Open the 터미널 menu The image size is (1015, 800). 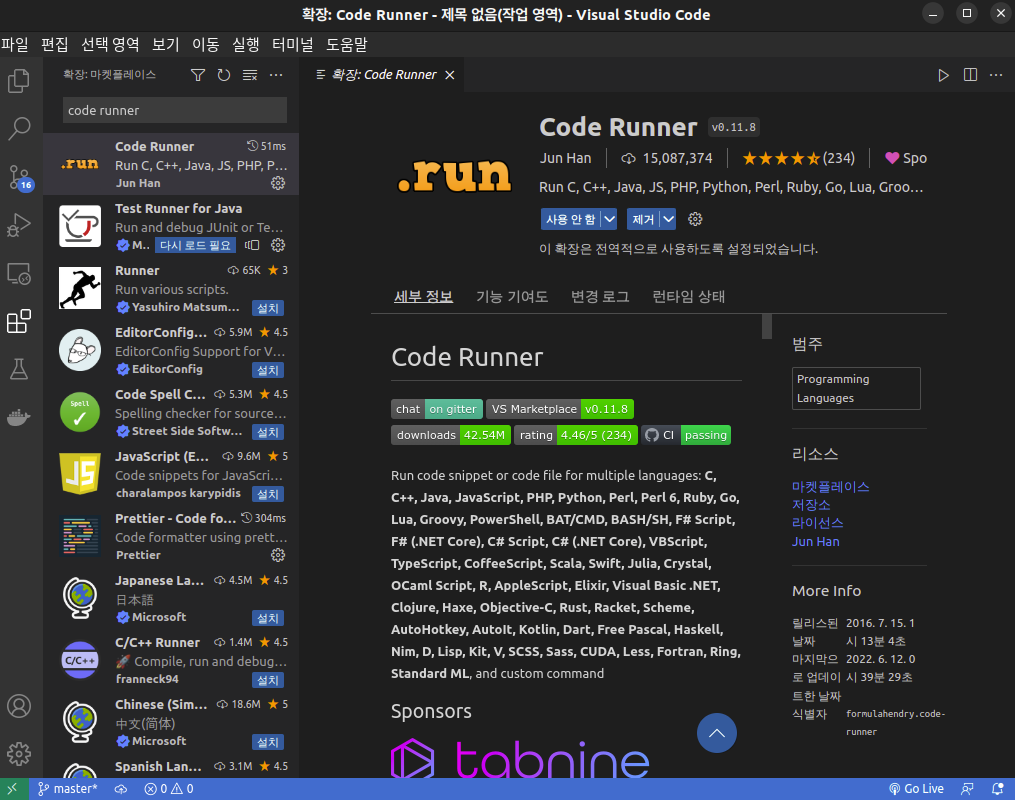click(x=293, y=45)
